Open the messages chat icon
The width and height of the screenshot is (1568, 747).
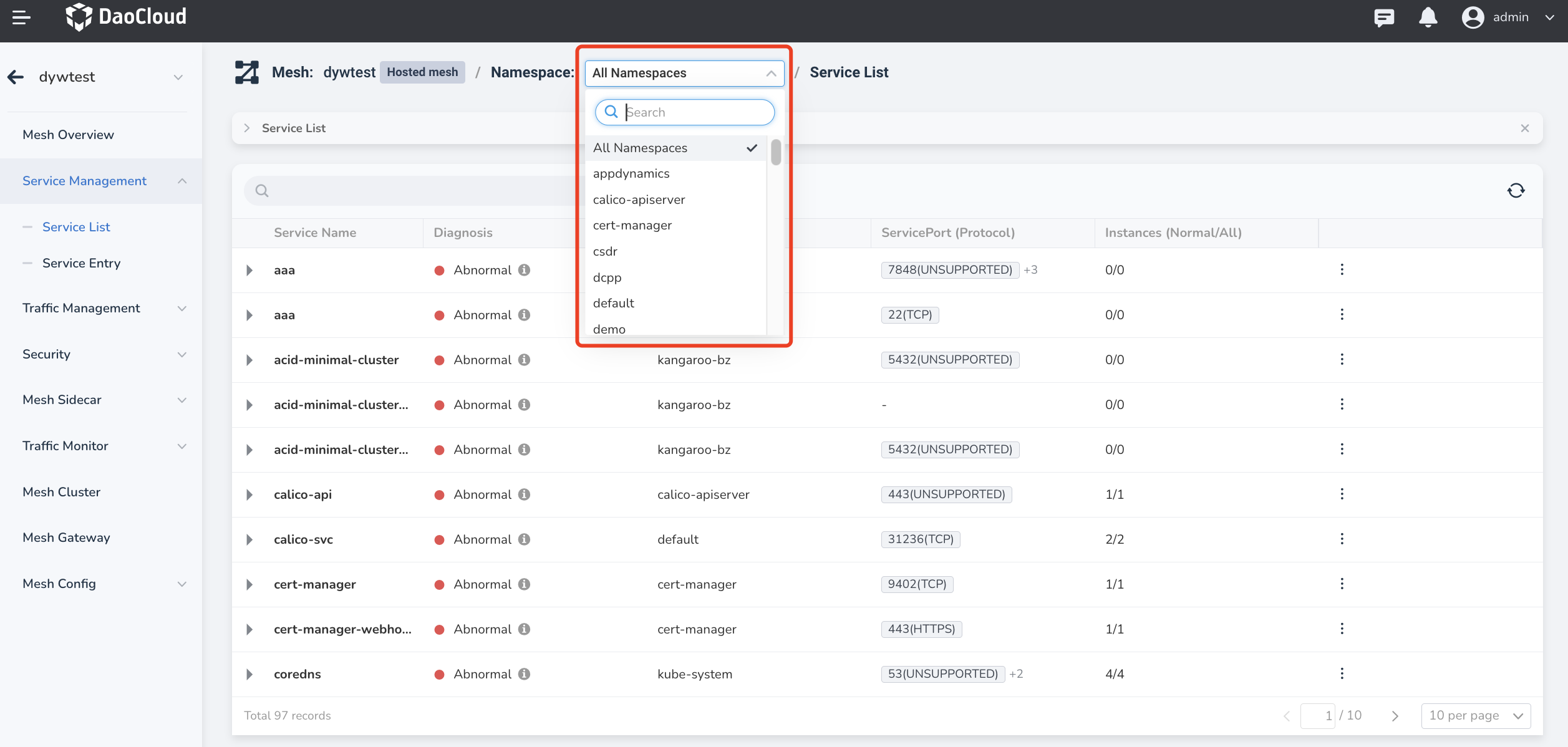click(x=1383, y=17)
